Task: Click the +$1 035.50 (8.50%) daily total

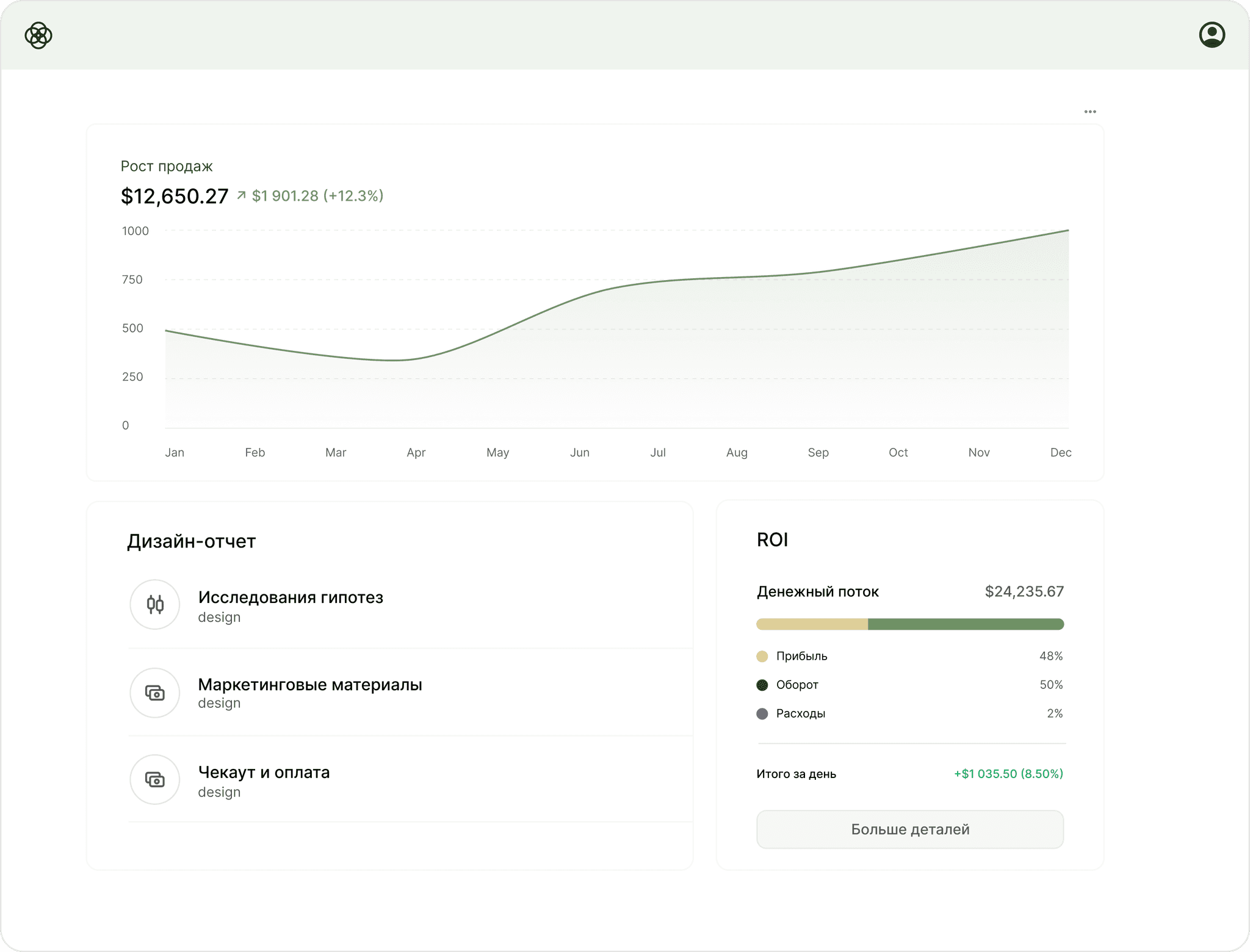Action: point(1008,774)
